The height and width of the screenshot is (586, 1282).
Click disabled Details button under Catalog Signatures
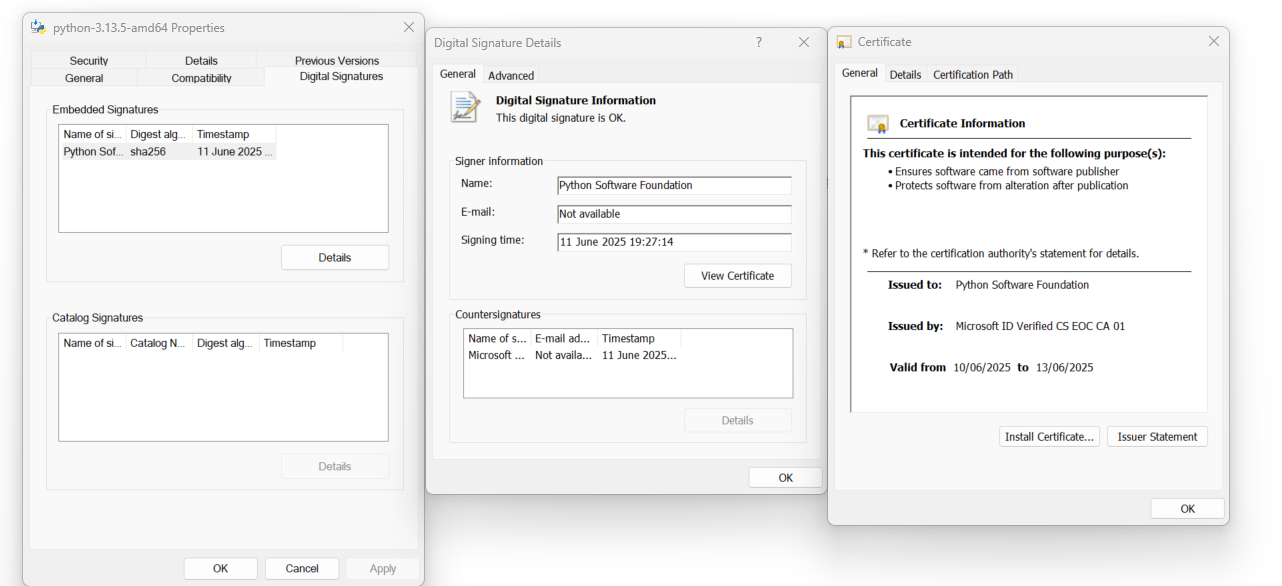(x=335, y=466)
